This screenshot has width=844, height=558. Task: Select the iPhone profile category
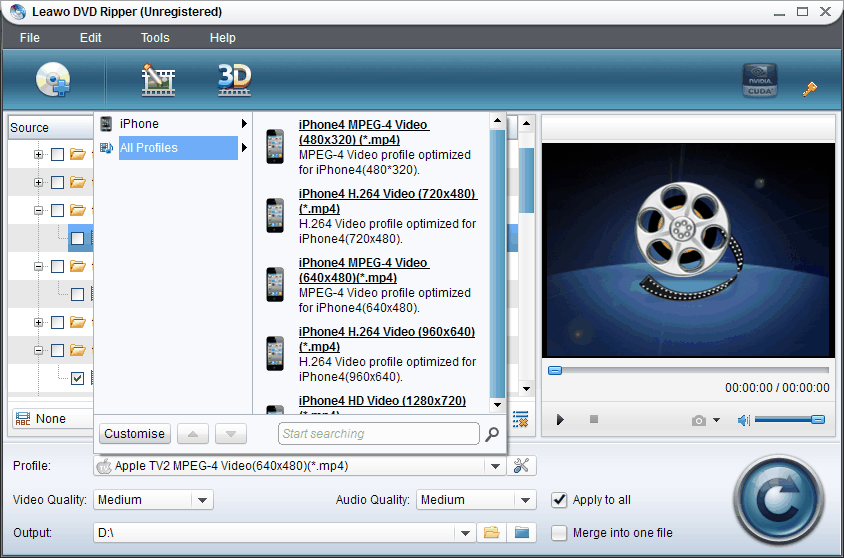[x=173, y=124]
